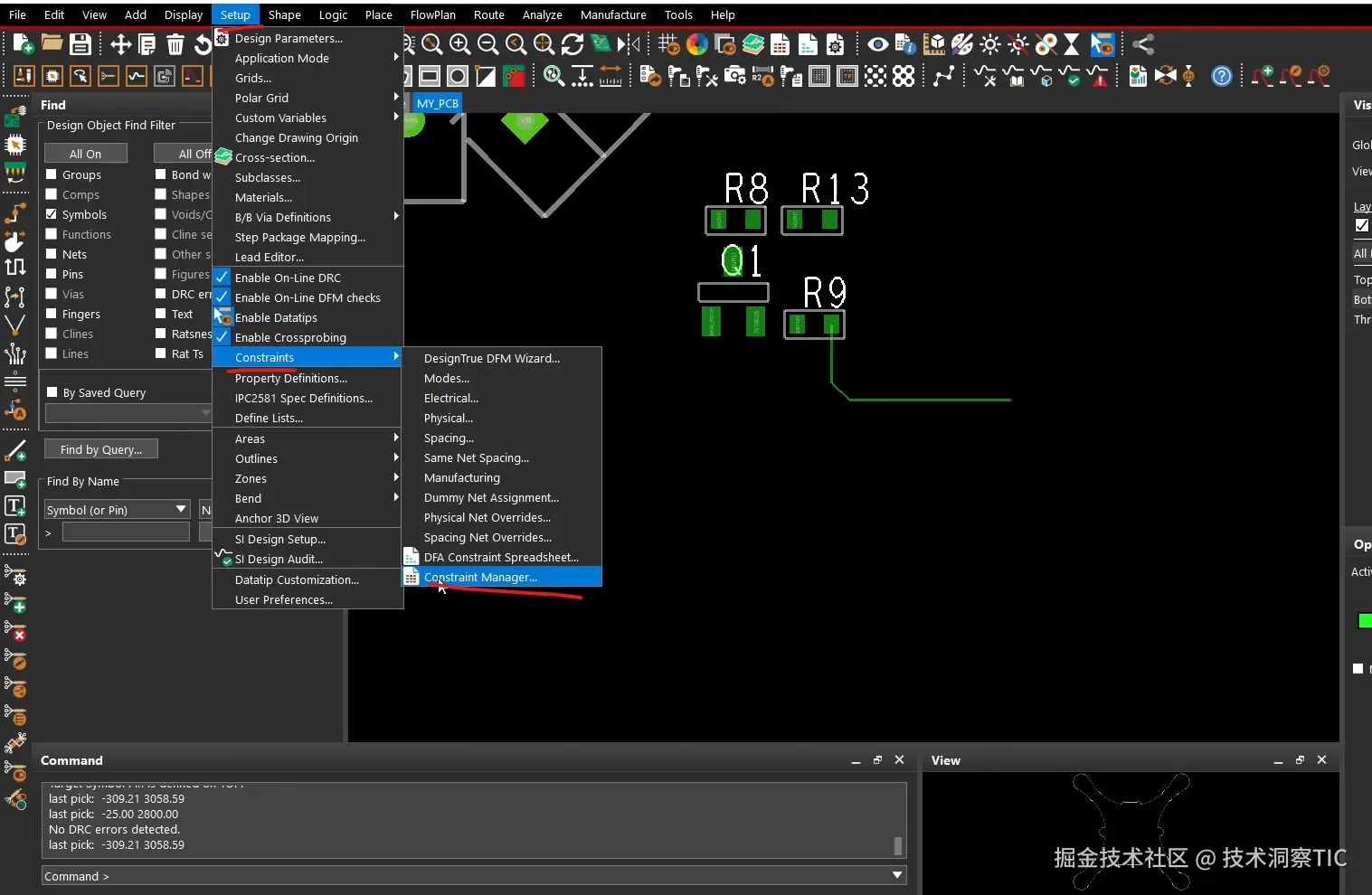
Task: Click the Find By Name text field
Action: click(126, 532)
